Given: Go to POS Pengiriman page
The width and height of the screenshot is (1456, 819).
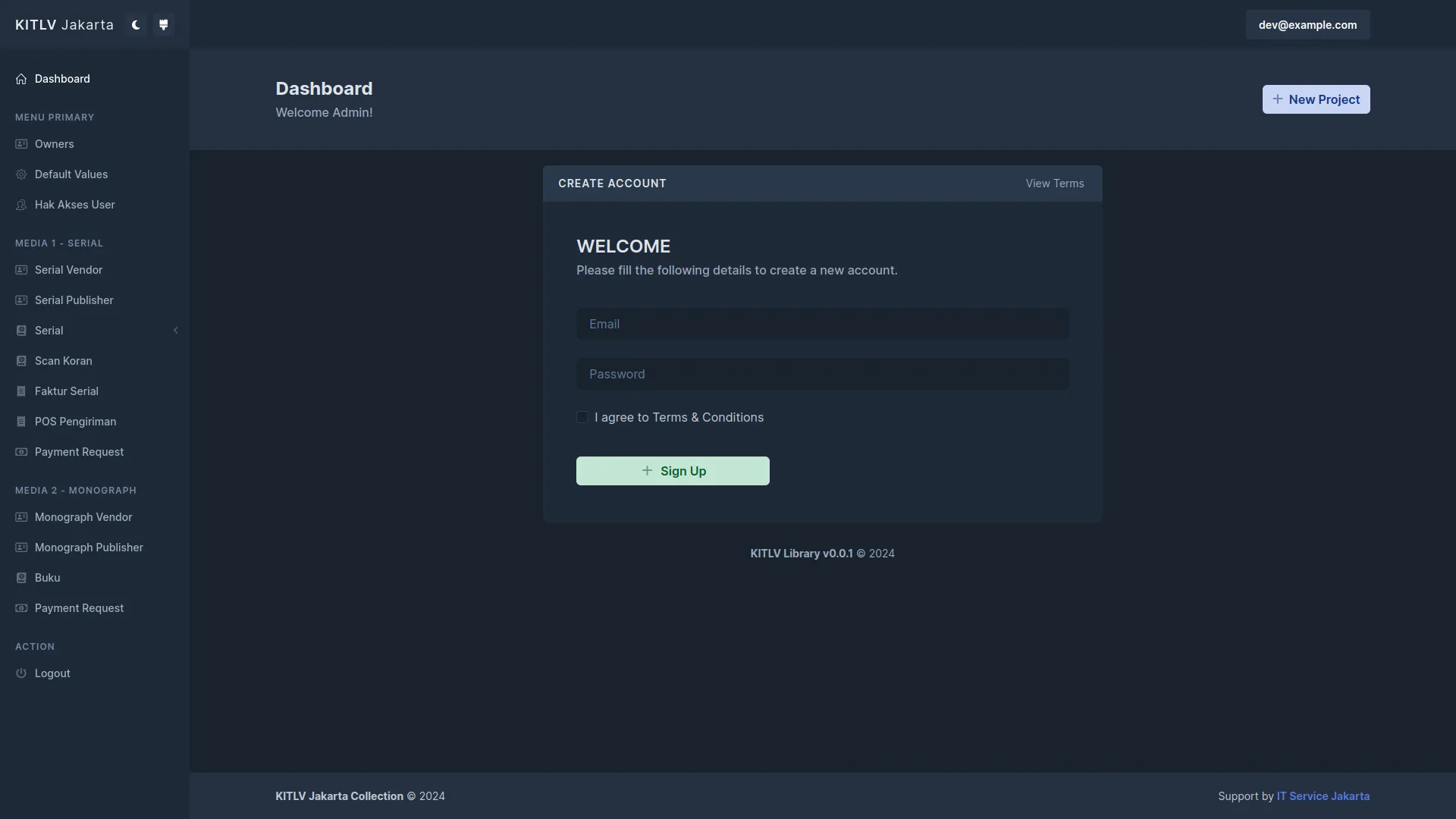Looking at the screenshot, I should click(x=75, y=422).
